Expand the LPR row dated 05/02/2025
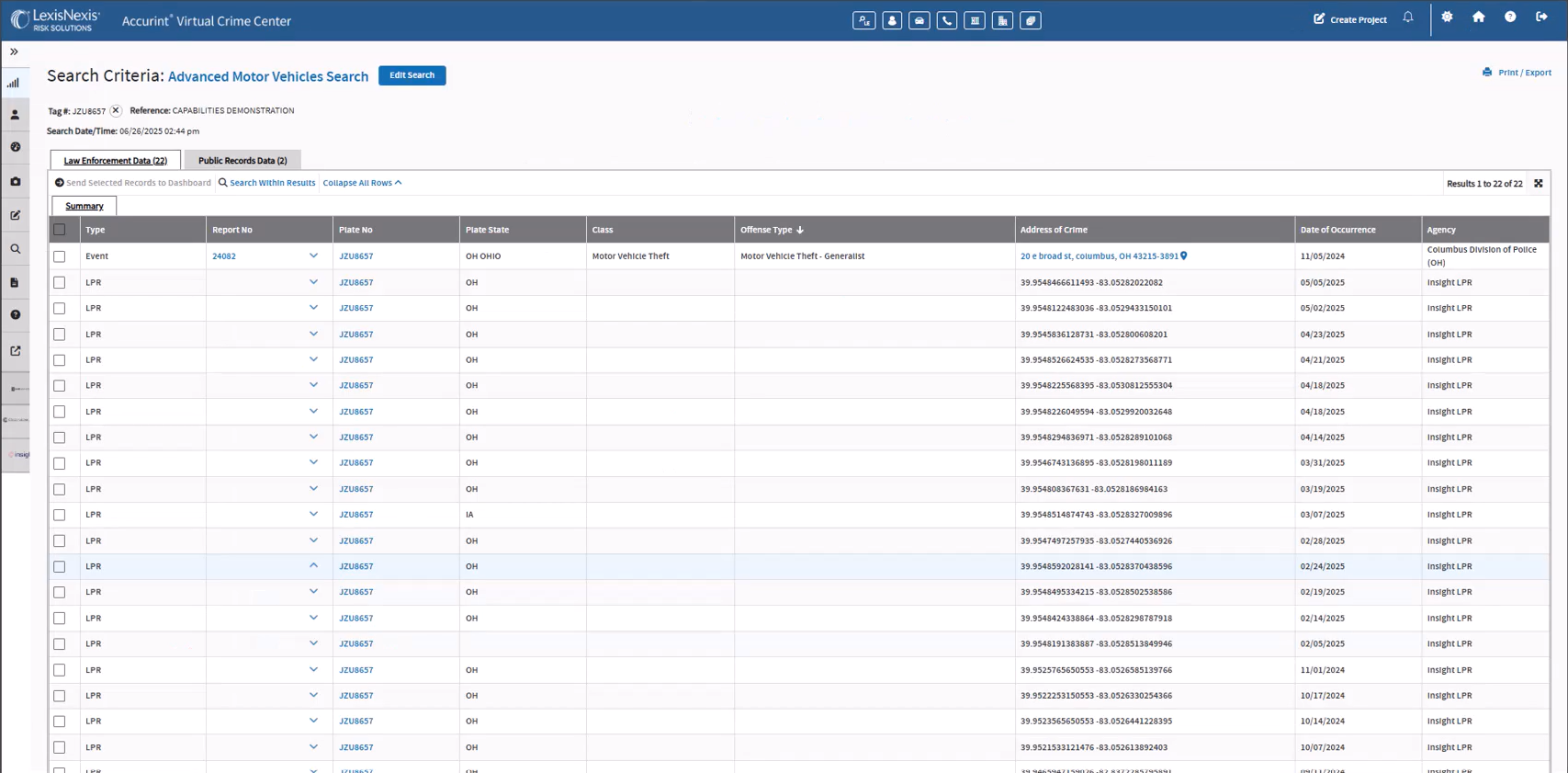 (313, 307)
